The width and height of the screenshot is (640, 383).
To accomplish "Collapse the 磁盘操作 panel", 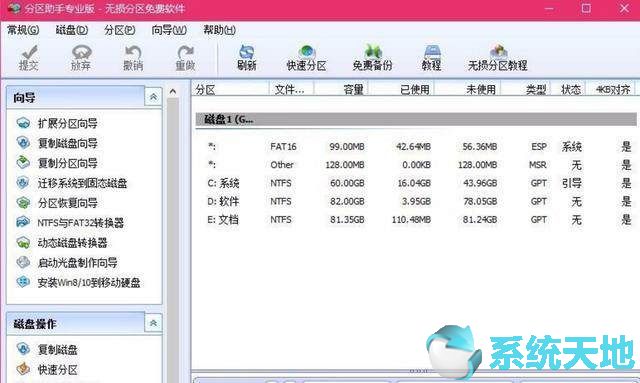I will coord(153,323).
